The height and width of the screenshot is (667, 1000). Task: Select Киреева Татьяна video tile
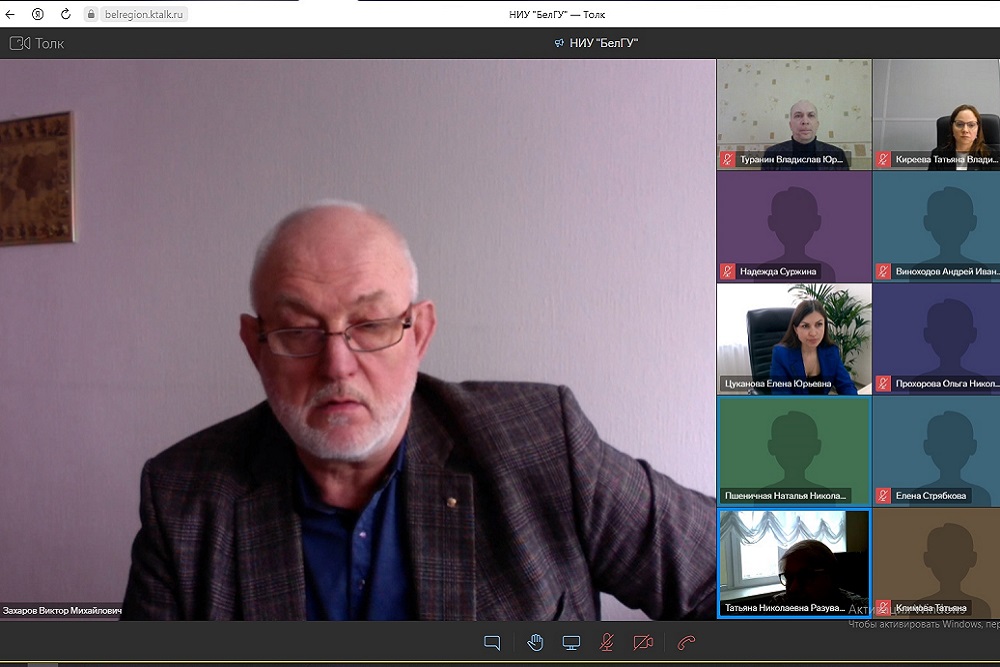click(936, 113)
